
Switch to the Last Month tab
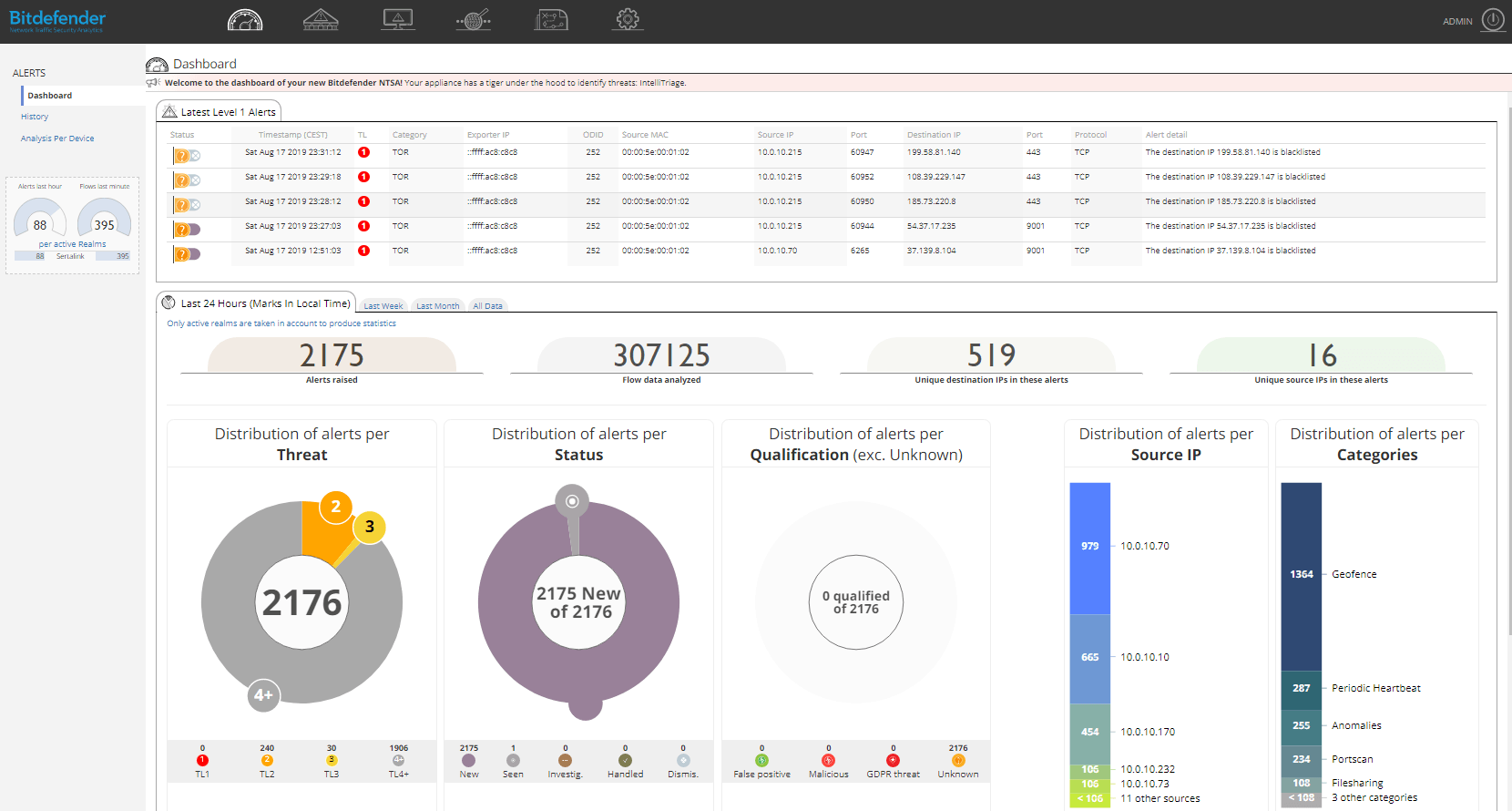click(x=437, y=306)
